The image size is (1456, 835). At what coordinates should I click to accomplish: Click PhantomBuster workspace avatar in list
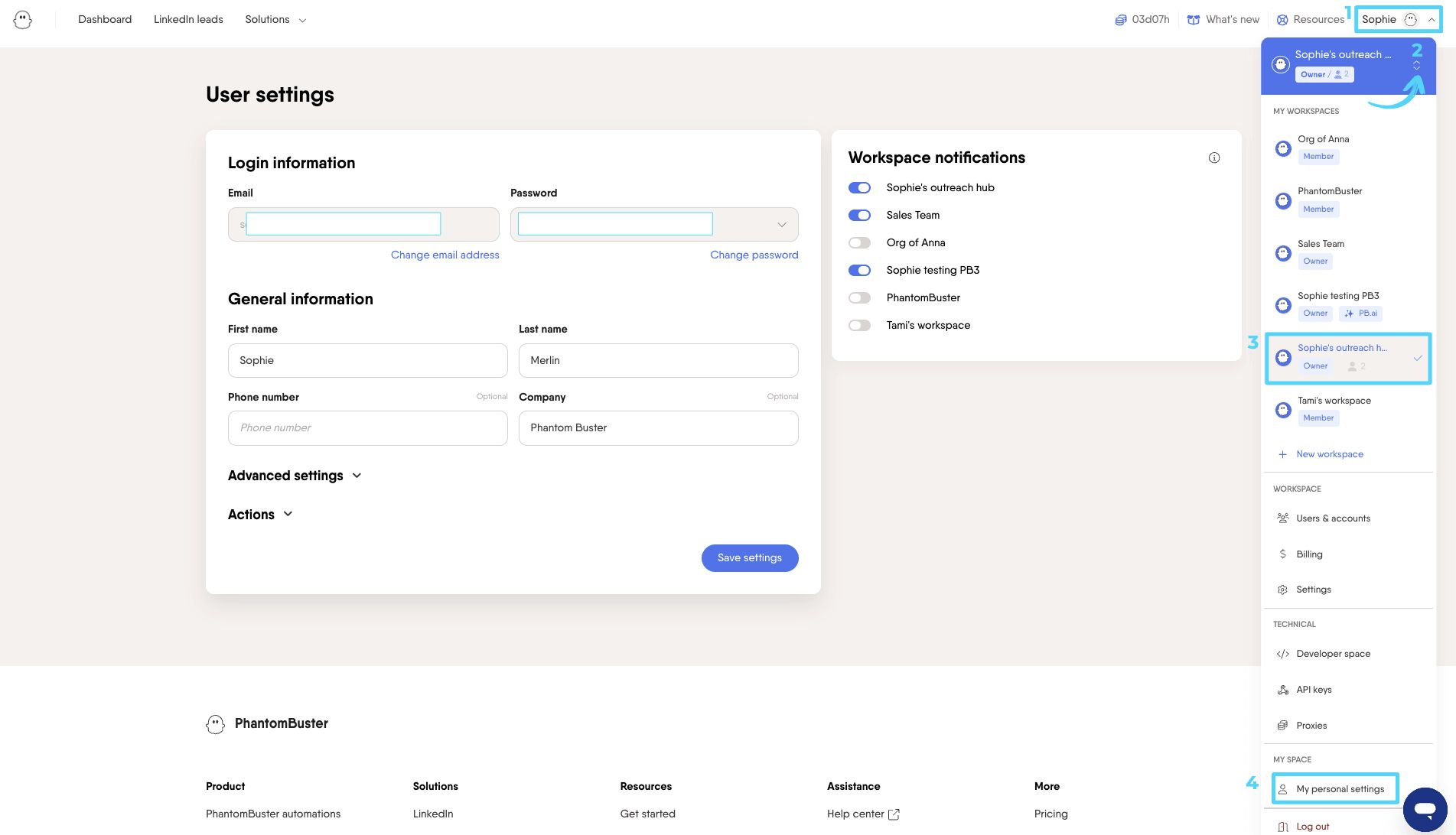pos(1284,200)
